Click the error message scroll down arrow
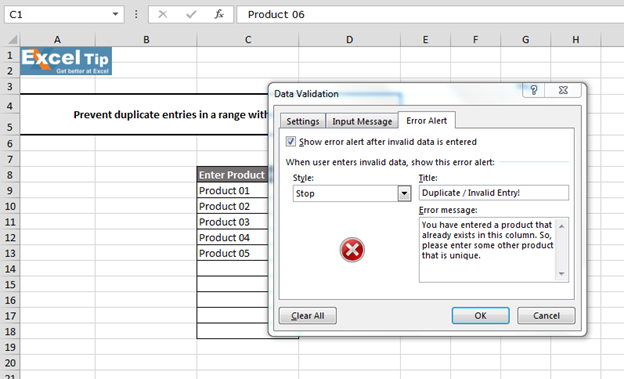The image size is (624, 379). (x=562, y=274)
